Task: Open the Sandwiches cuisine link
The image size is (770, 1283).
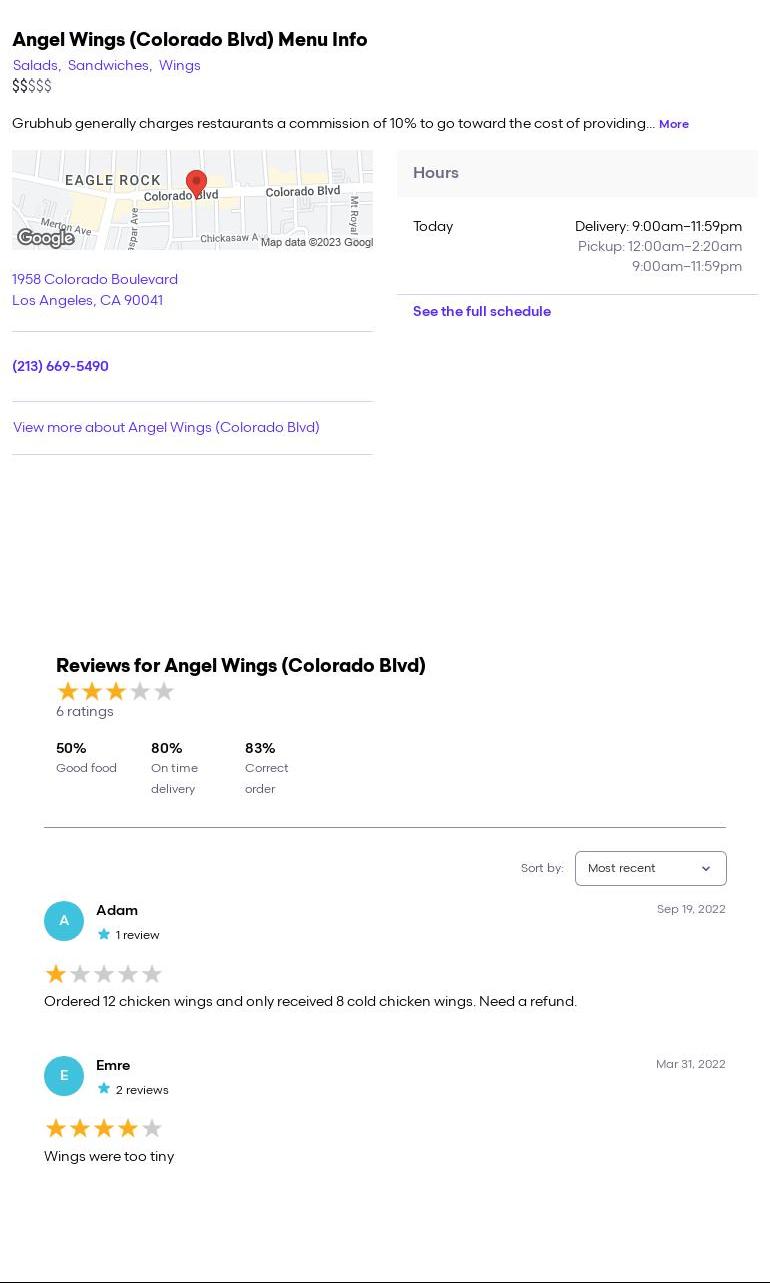Action: coord(108,65)
